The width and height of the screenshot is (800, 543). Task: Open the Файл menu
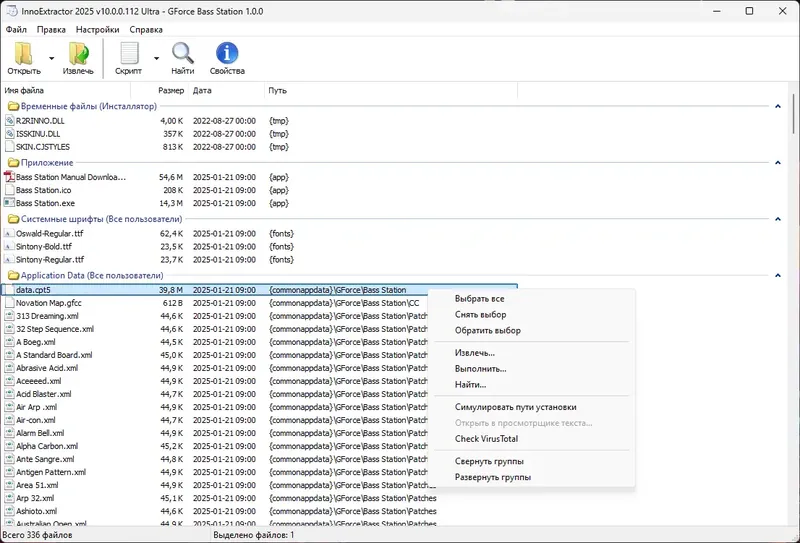(16, 30)
